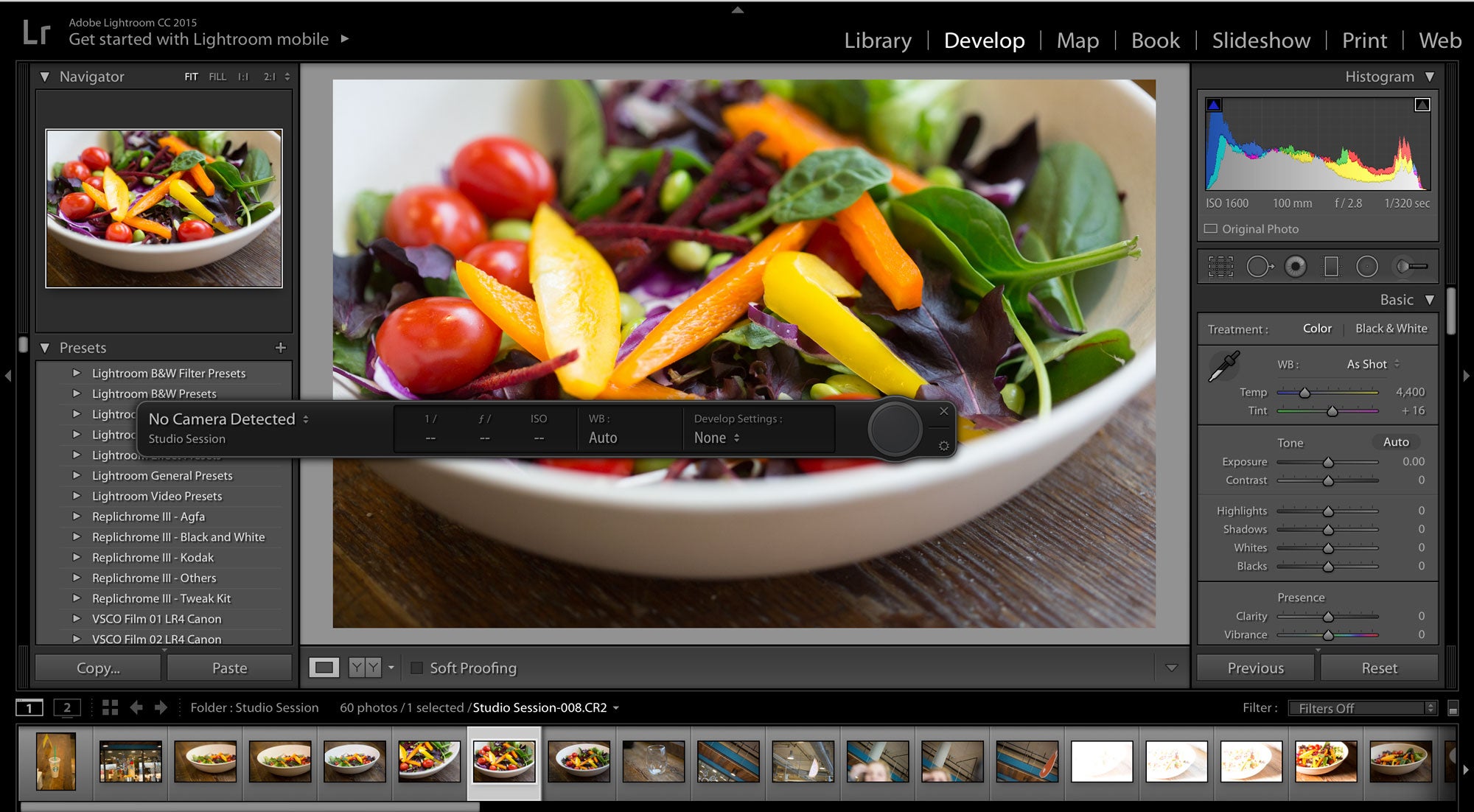Open No Camera Detected selector
The height and width of the screenshot is (812, 1474).
tap(228, 419)
